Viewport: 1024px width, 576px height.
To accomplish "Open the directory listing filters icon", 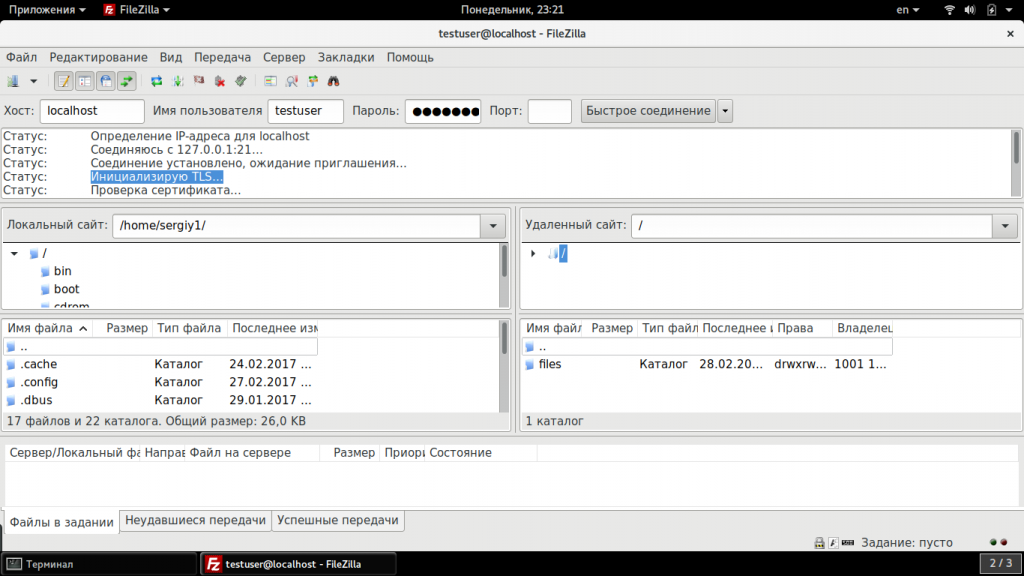I will click(270, 81).
